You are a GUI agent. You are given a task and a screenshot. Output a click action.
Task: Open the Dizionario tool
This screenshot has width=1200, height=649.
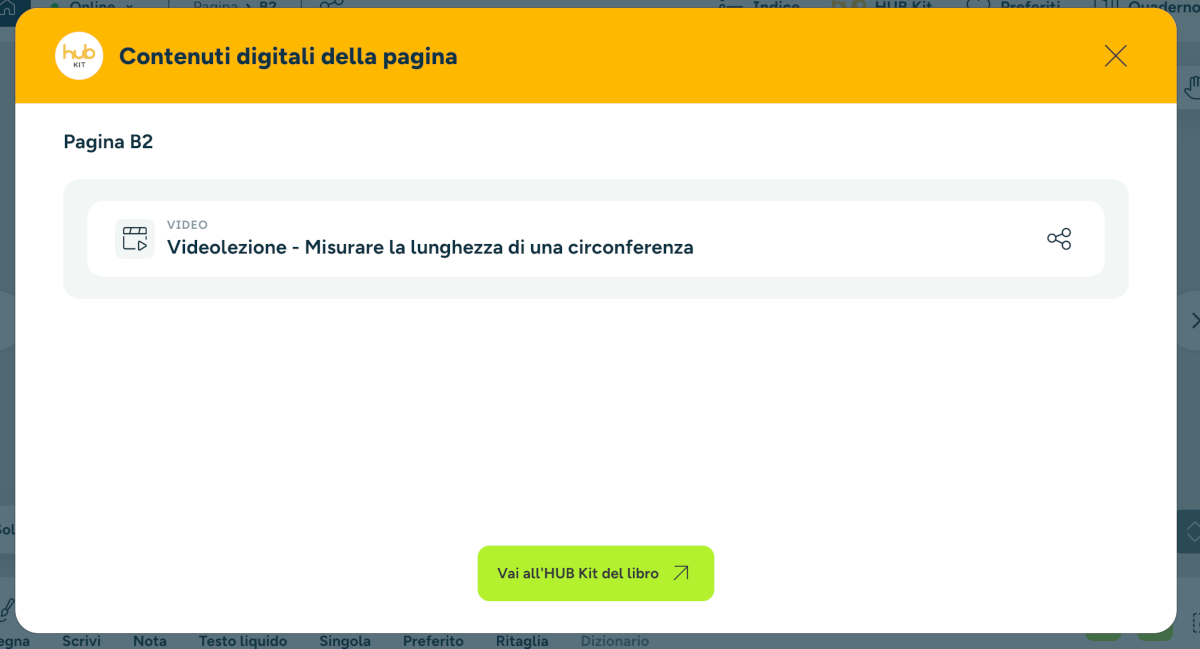pos(615,641)
